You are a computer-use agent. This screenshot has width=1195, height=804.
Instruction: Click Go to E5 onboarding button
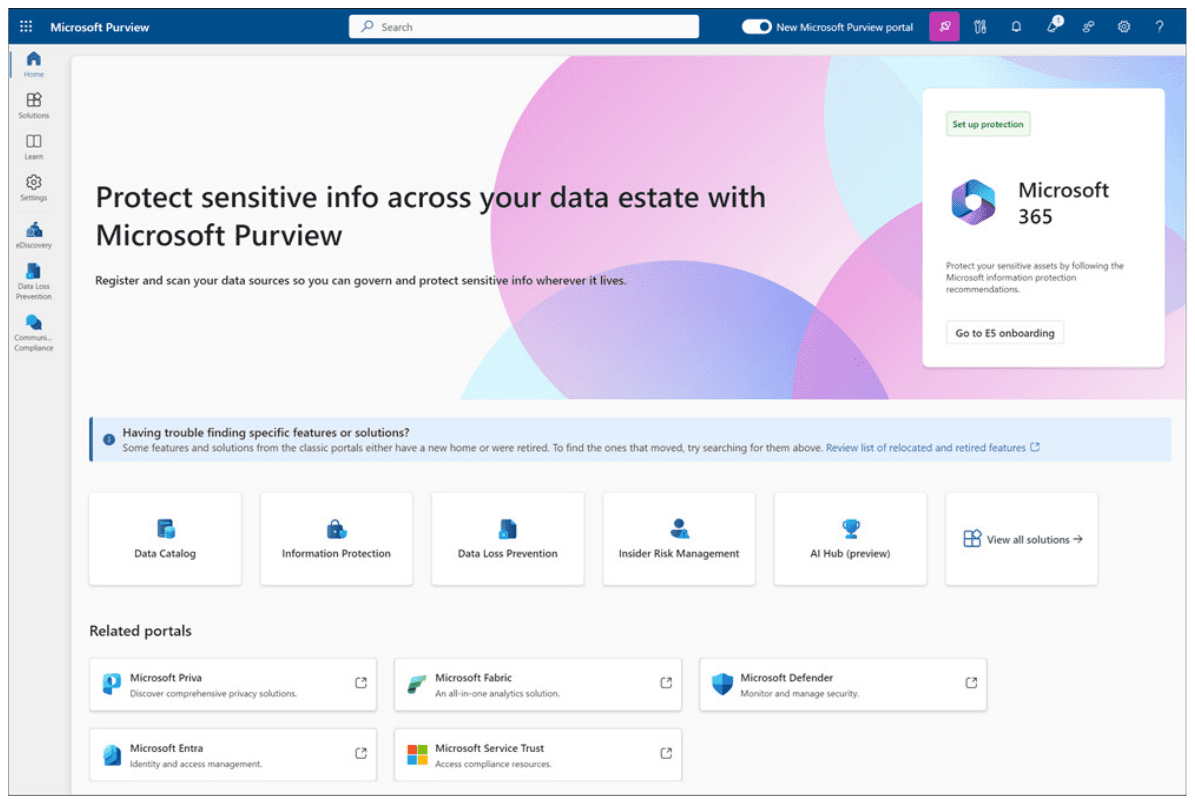coord(1004,333)
